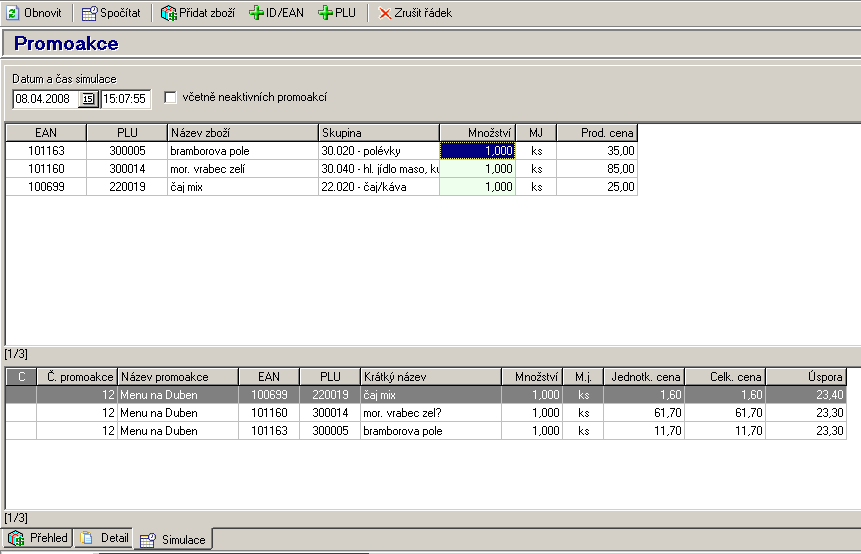The image size is (861, 554).
Task: Click the Název zboží column header
Action: [243, 133]
